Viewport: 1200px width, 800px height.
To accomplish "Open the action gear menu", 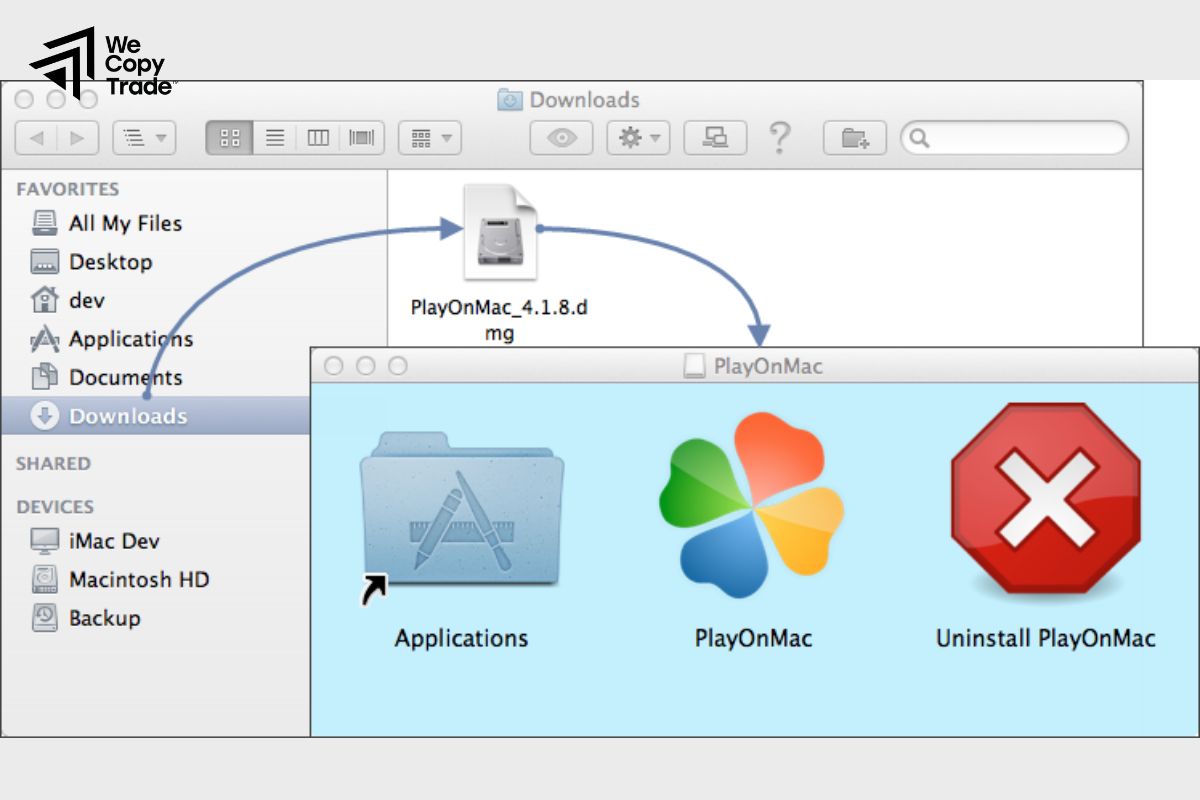I will point(638,138).
